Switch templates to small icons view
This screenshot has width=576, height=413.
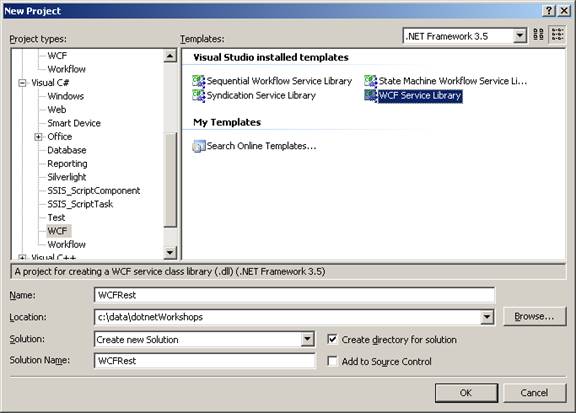pos(557,35)
